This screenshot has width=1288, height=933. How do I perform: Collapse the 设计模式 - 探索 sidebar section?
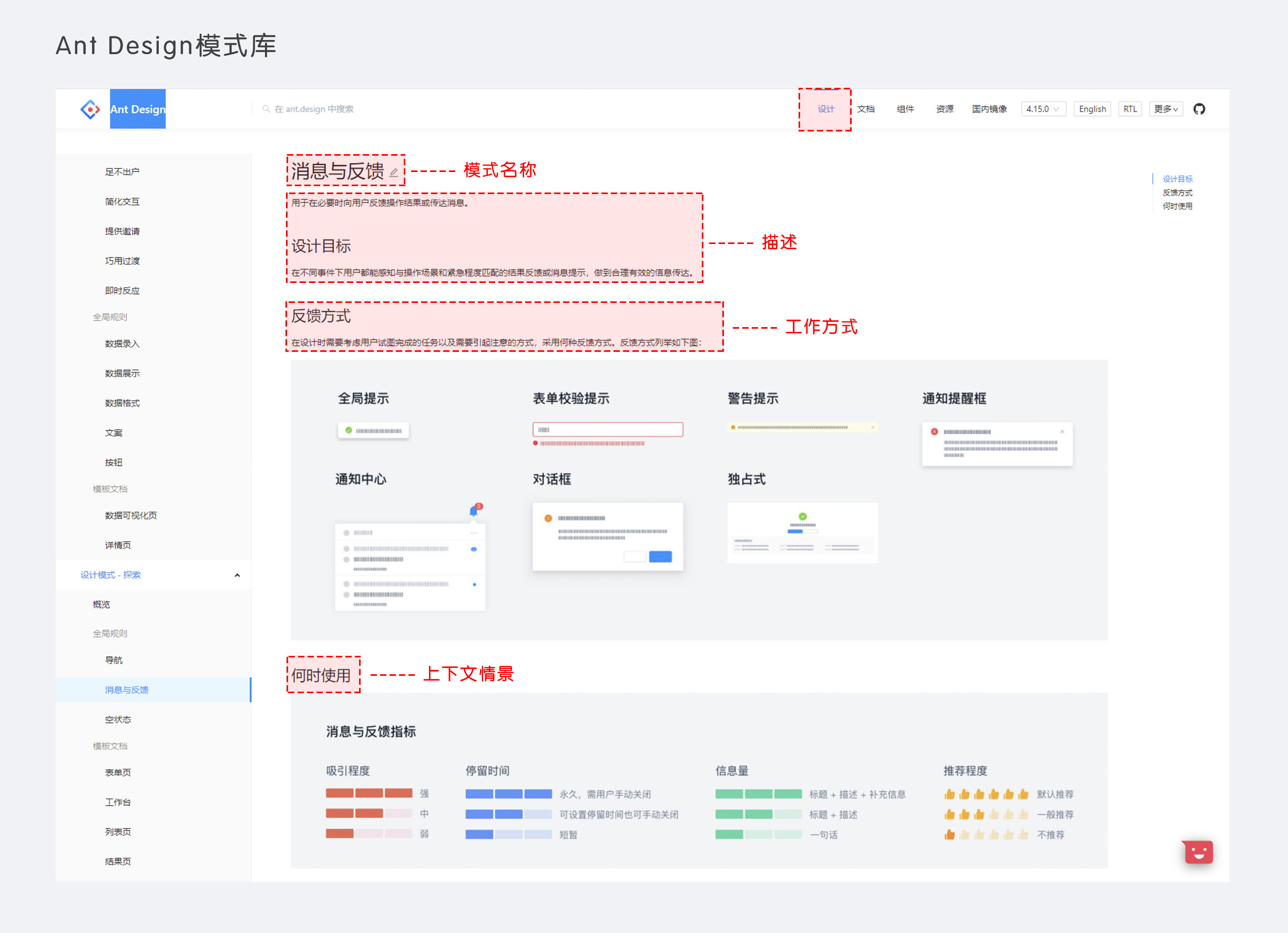238,575
